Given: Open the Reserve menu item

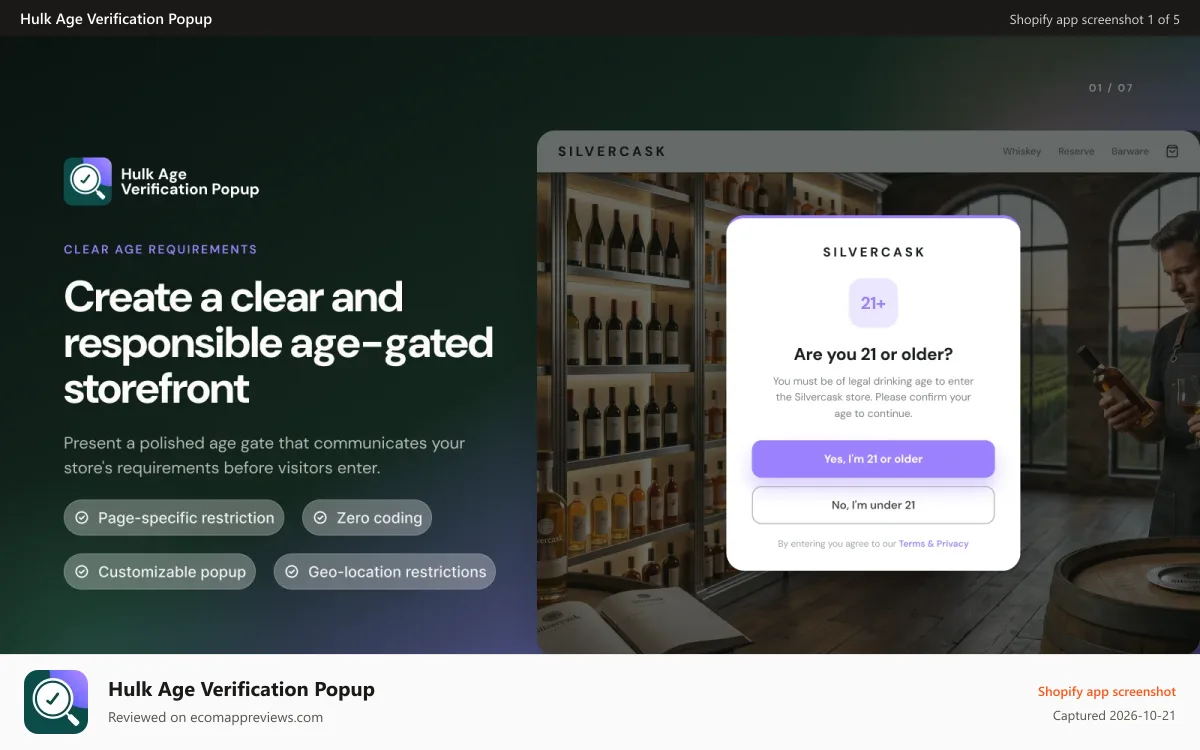Looking at the screenshot, I should click(x=1076, y=151).
